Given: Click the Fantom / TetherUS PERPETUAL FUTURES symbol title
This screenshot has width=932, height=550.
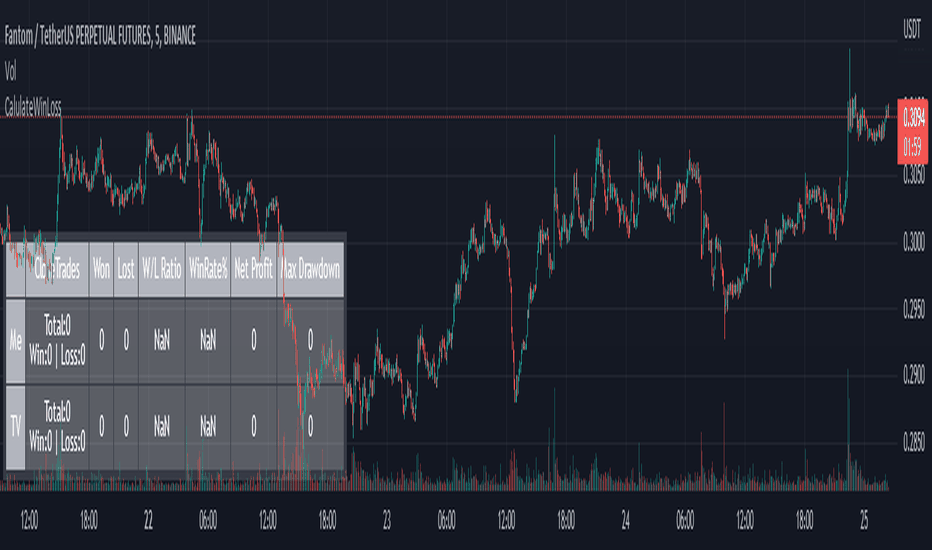Looking at the screenshot, I should pos(100,36).
